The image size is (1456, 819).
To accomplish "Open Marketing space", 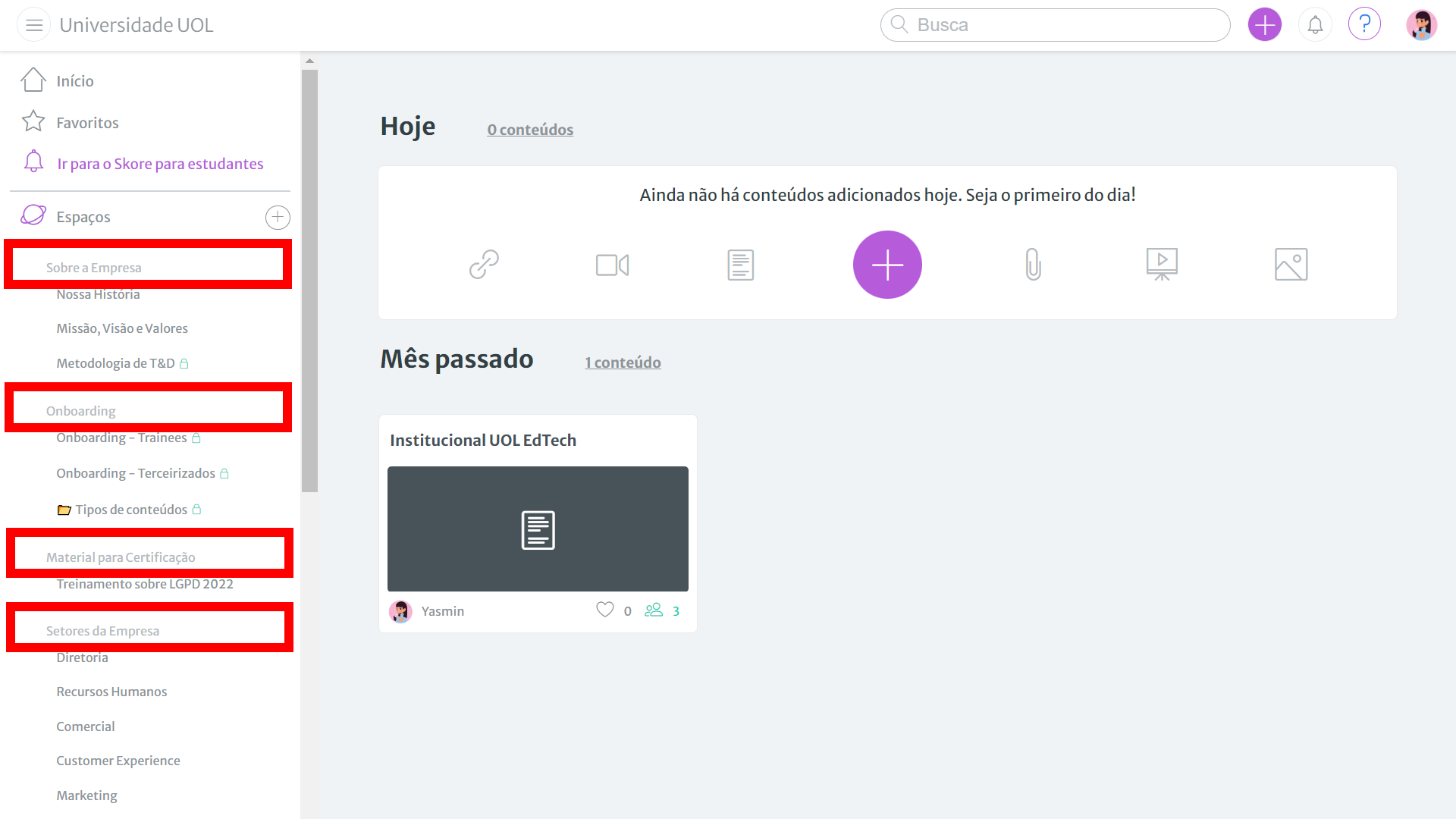I will point(86,795).
